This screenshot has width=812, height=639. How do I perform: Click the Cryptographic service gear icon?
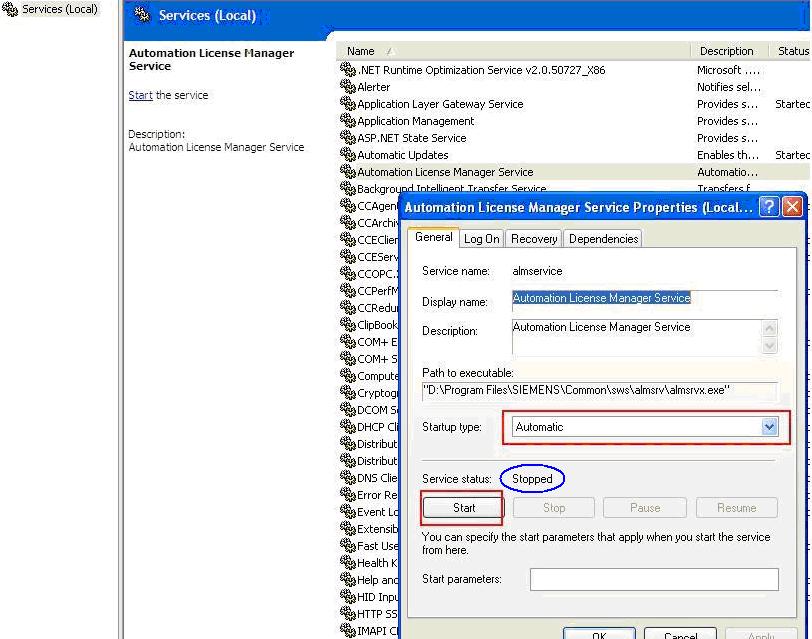pos(347,393)
